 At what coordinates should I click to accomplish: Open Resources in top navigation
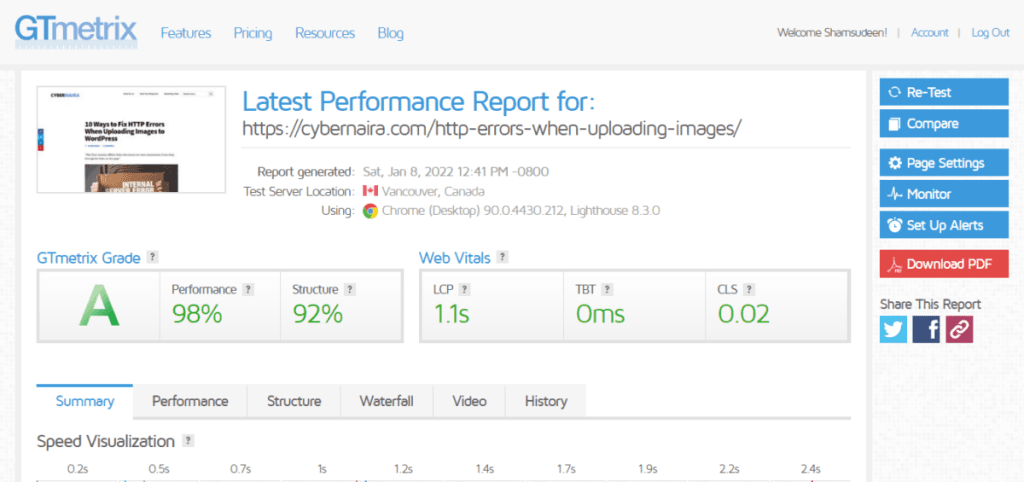click(x=325, y=33)
